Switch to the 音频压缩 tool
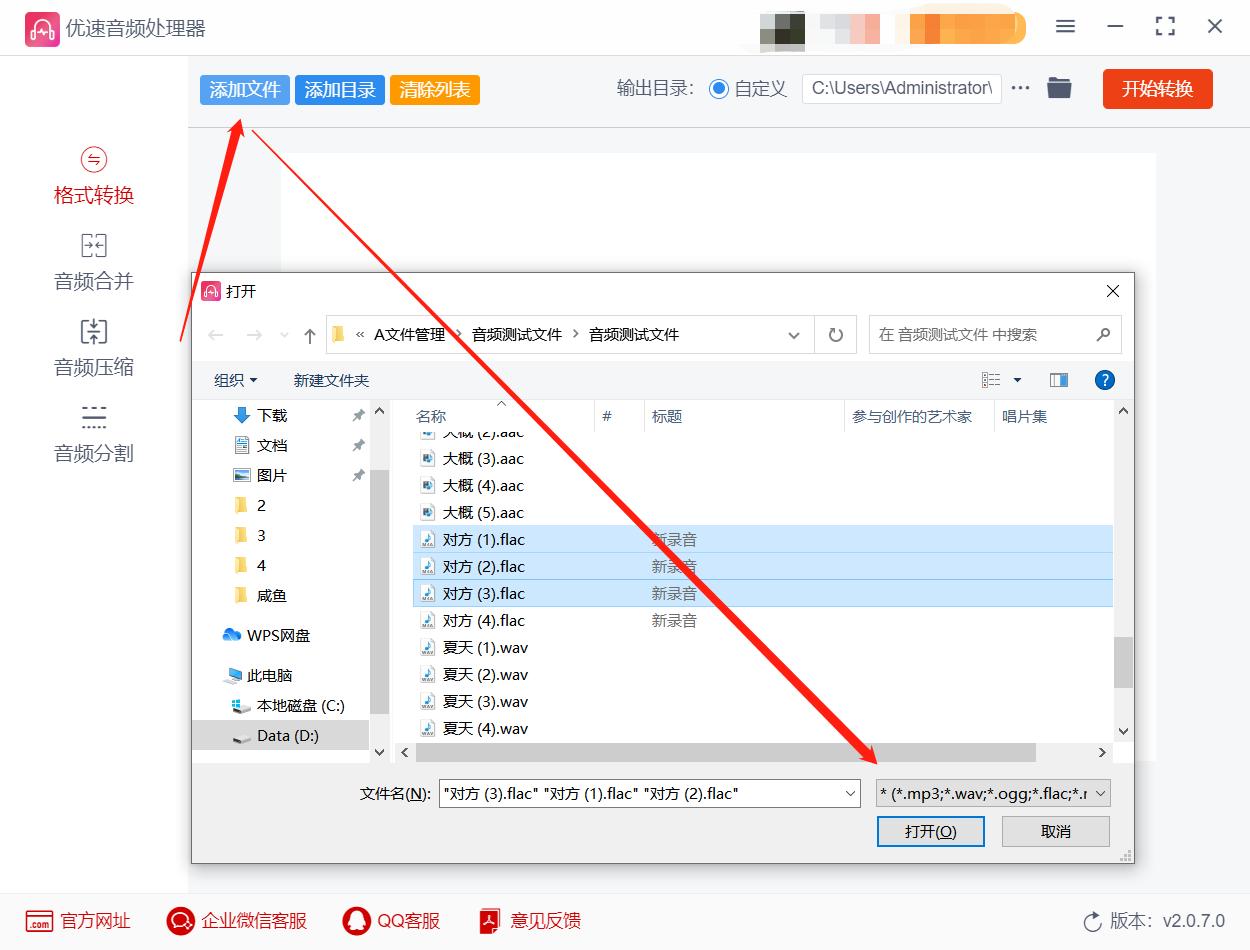This screenshot has width=1250, height=950. (x=92, y=348)
